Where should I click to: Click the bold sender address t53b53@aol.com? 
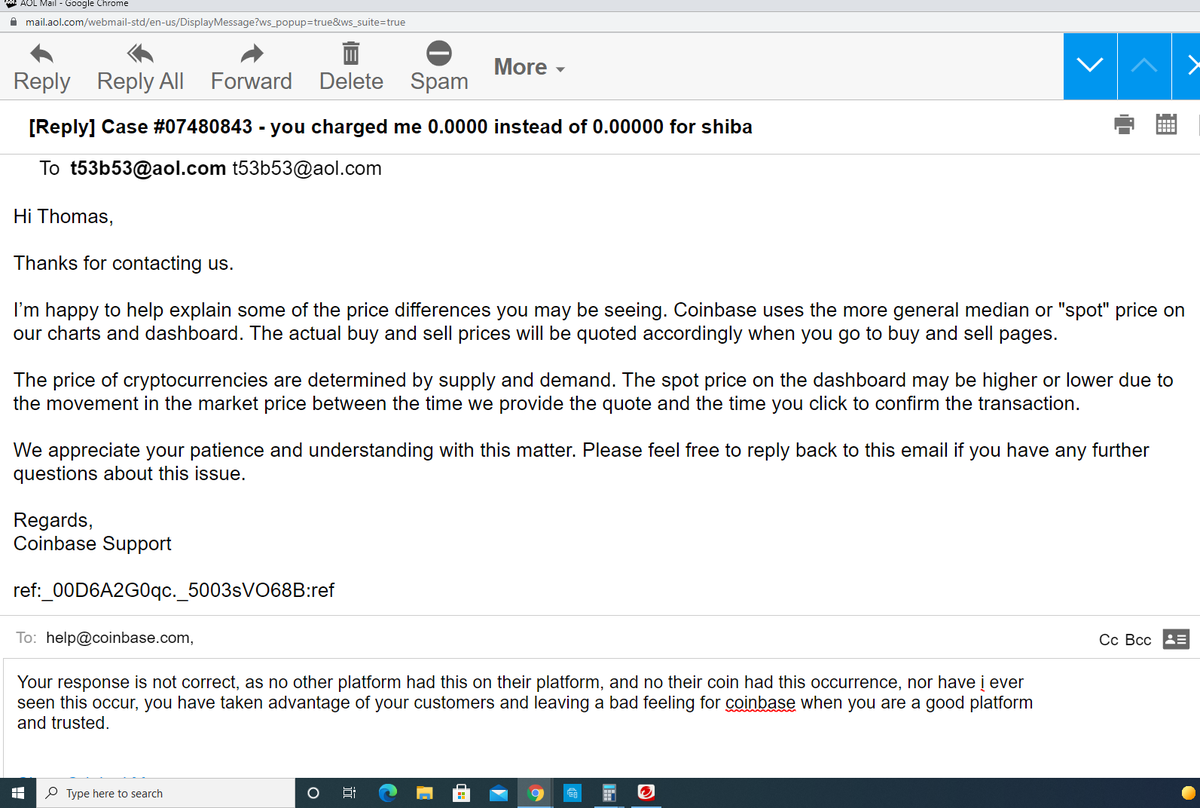[148, 168]
